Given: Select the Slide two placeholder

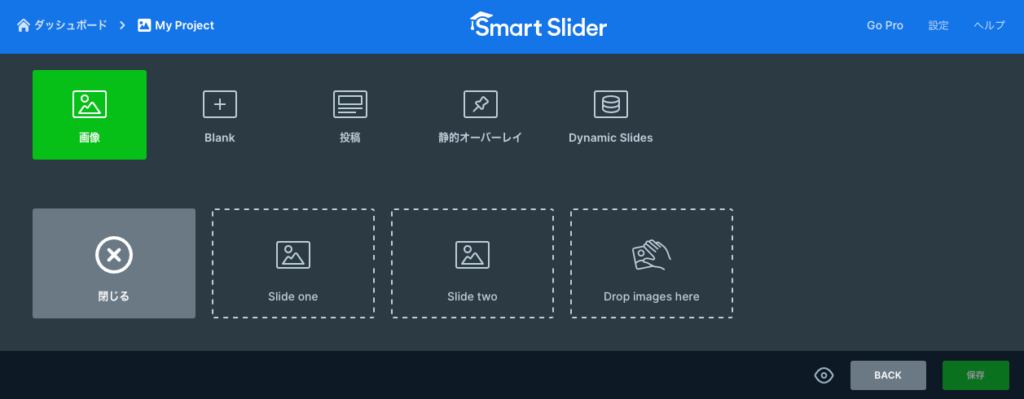Looking at the screenshot, I should [472, 263].
